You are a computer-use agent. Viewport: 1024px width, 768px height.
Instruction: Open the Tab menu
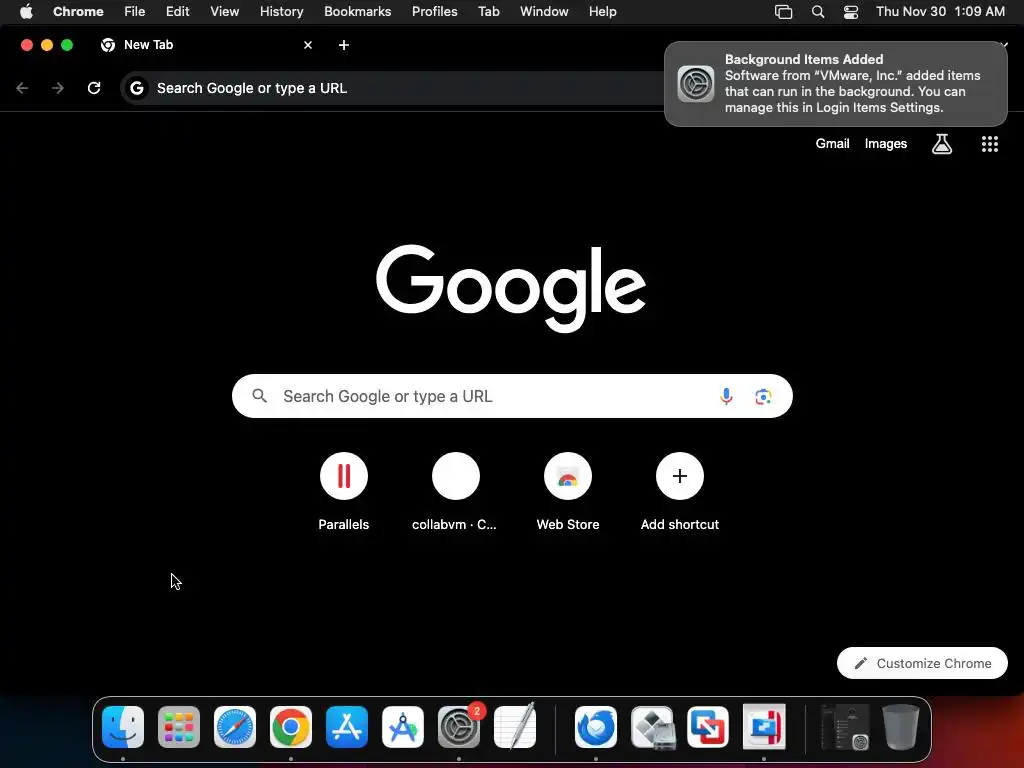click(488, 12)
